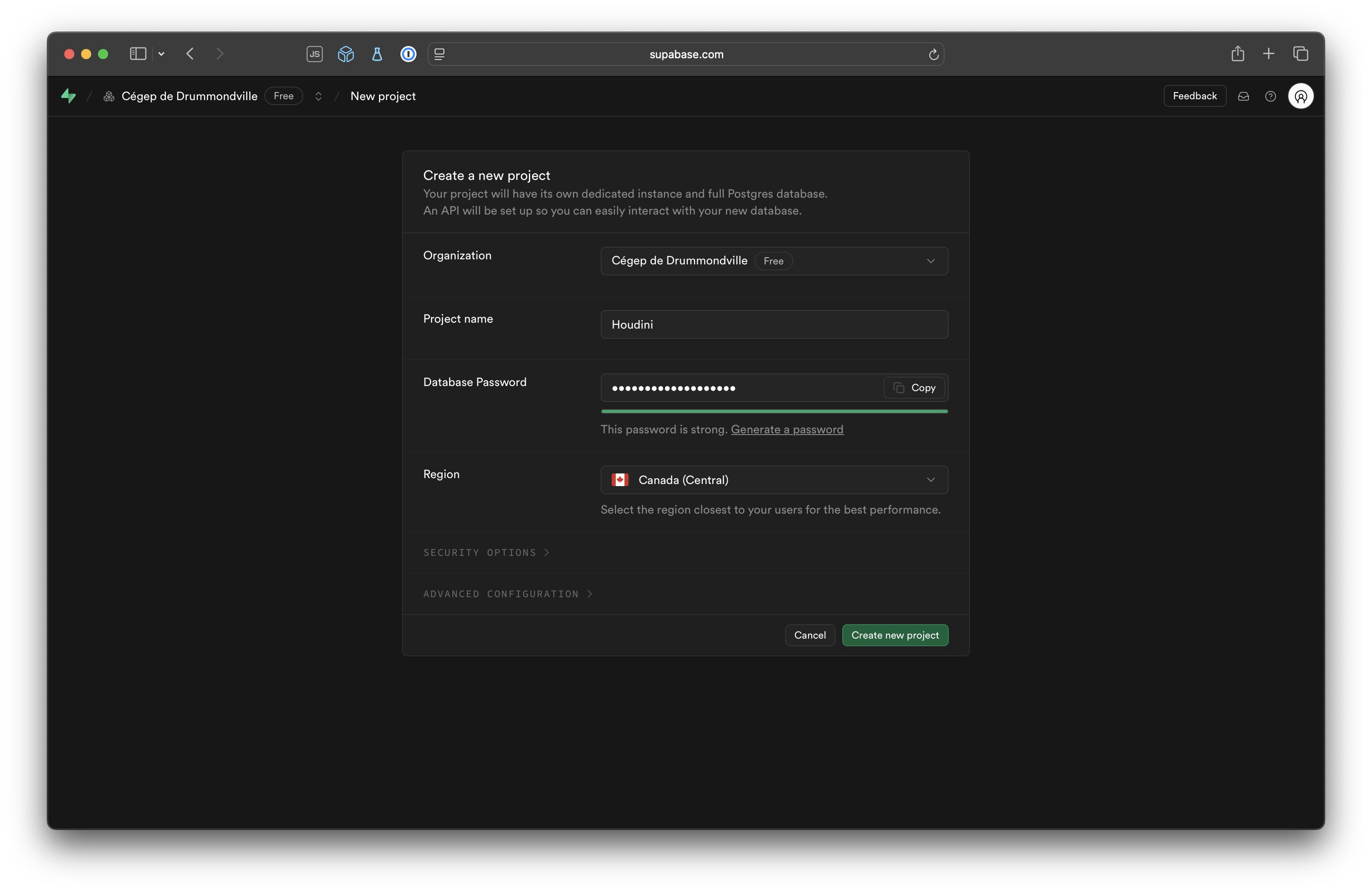Open the Feedback button
Viewport: 1372px width, 892px height.
(1195, 95)
